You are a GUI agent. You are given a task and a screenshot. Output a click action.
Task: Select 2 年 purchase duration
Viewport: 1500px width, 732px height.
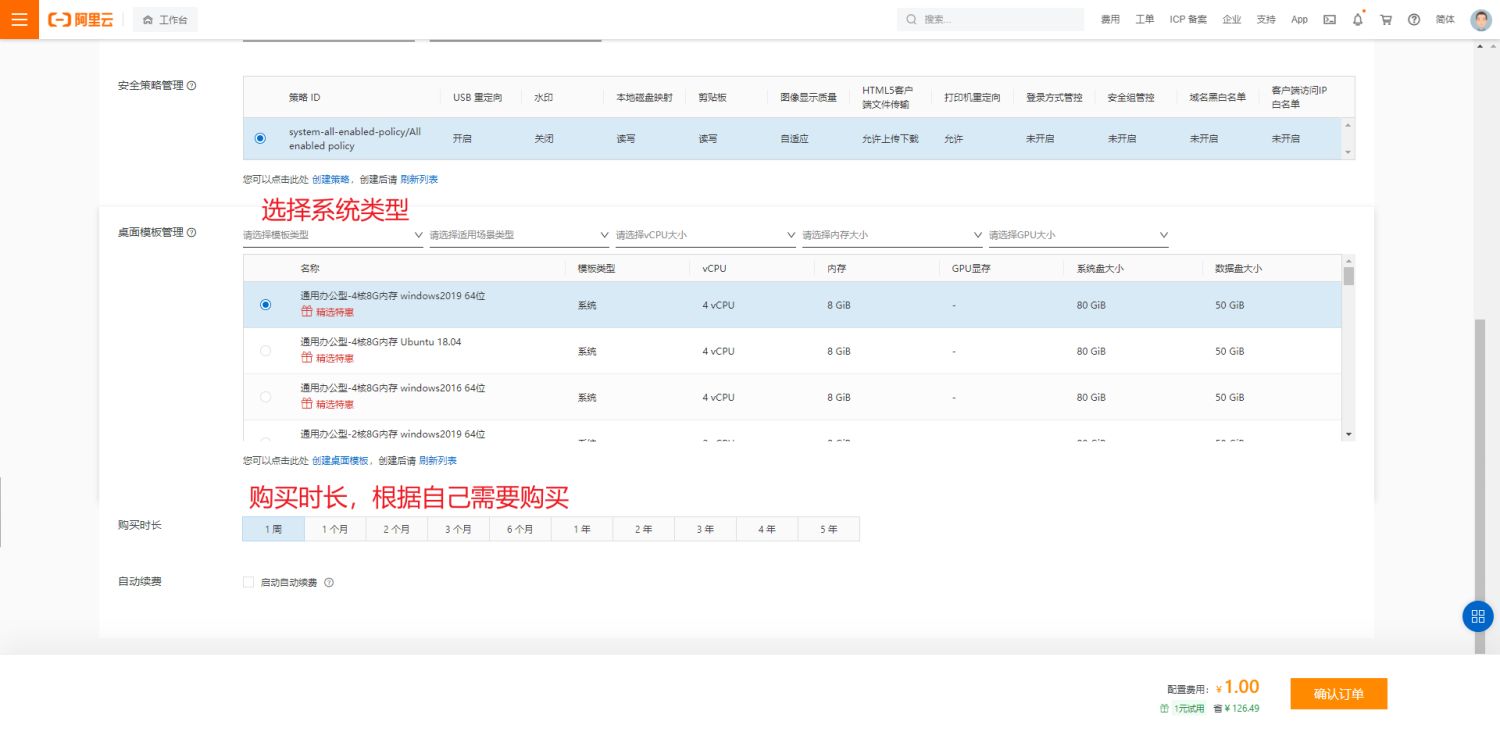pos(643,529)
